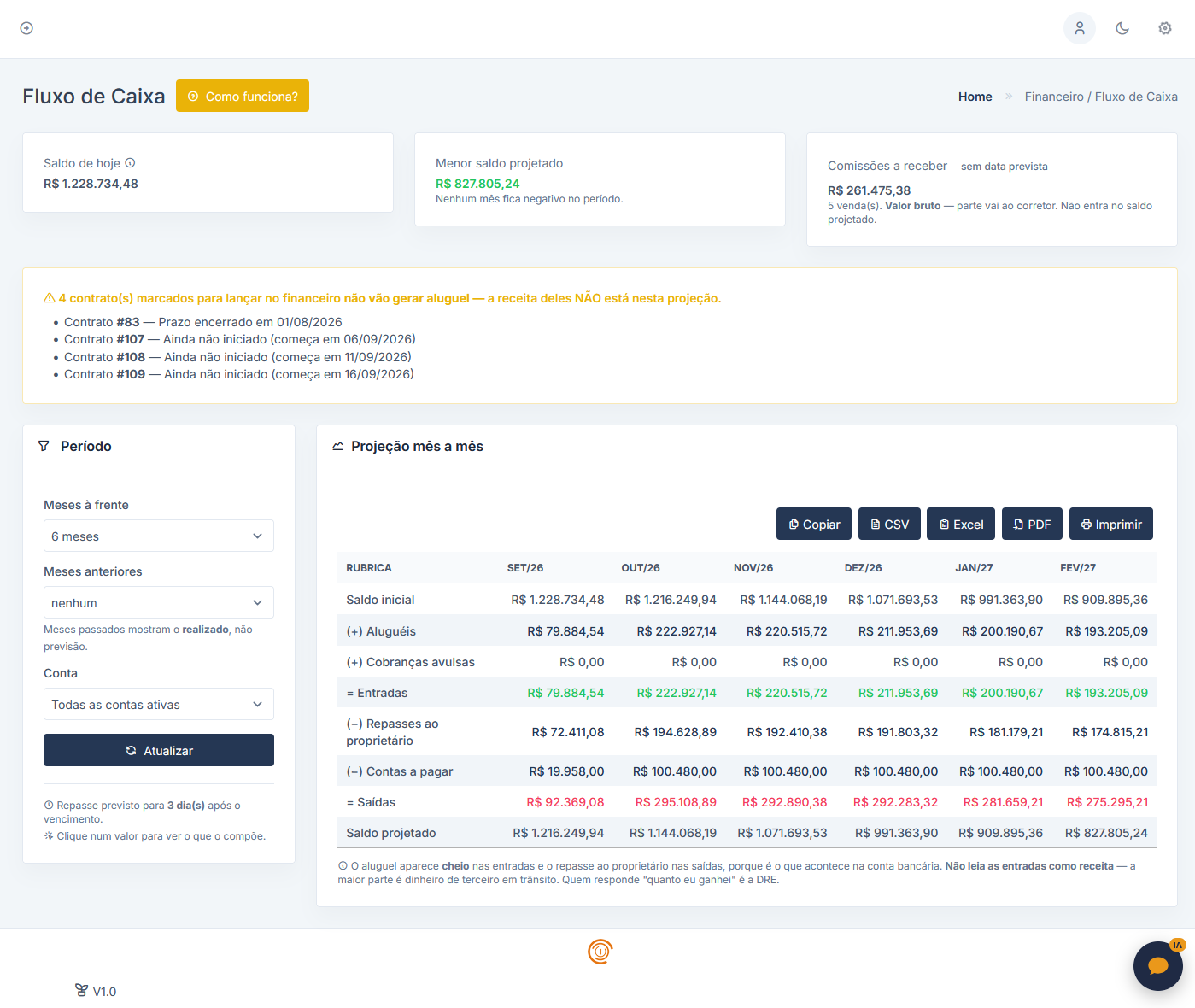The width and height of the screenshot is (1195, 1008).
Task: Click FEV/27 Saldo projetado R$ 827.805,24
Action: [1106, 833]
